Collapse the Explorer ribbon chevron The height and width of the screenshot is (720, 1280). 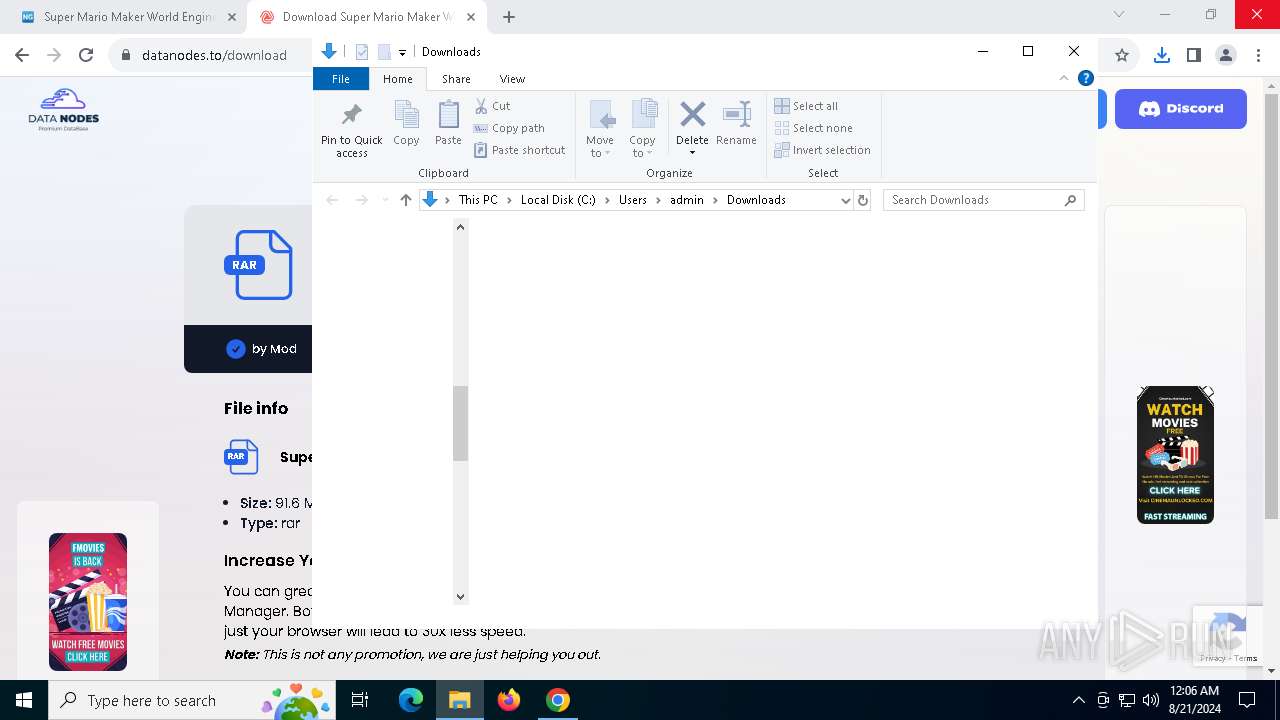pos(1064,78)
